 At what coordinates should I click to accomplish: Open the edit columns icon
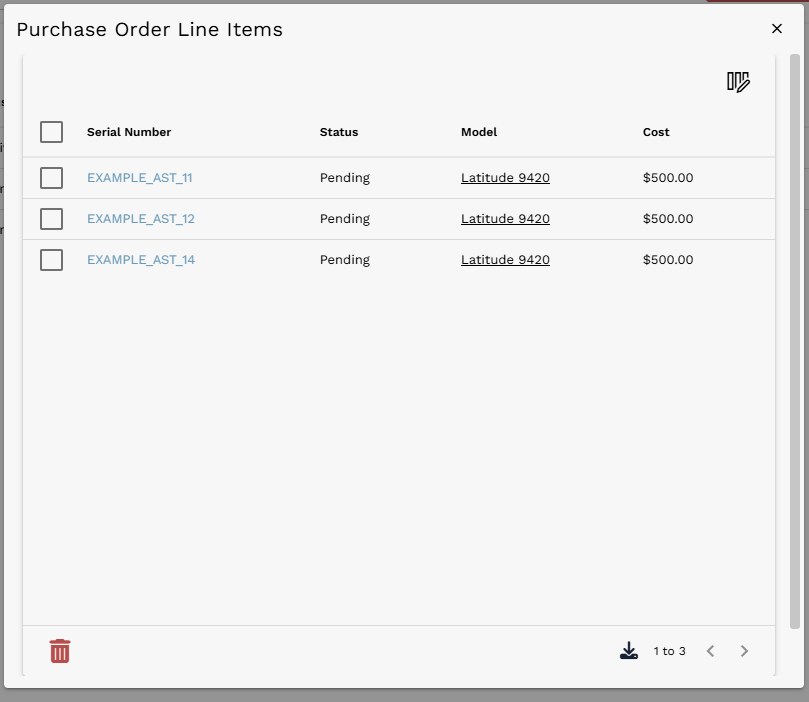click(738, 82)
